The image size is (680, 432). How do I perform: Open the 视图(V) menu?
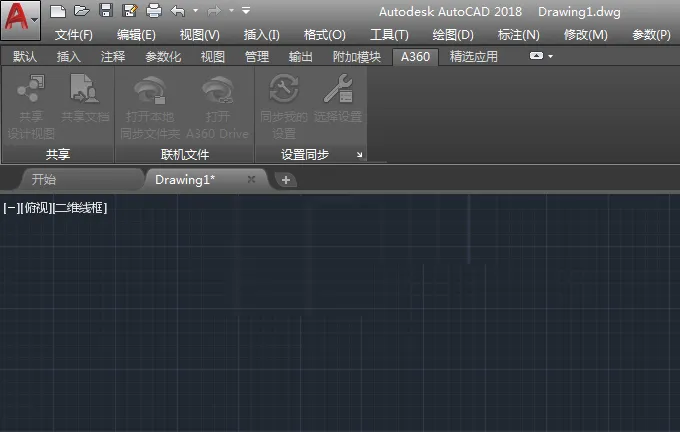click(x=199, y=35)
